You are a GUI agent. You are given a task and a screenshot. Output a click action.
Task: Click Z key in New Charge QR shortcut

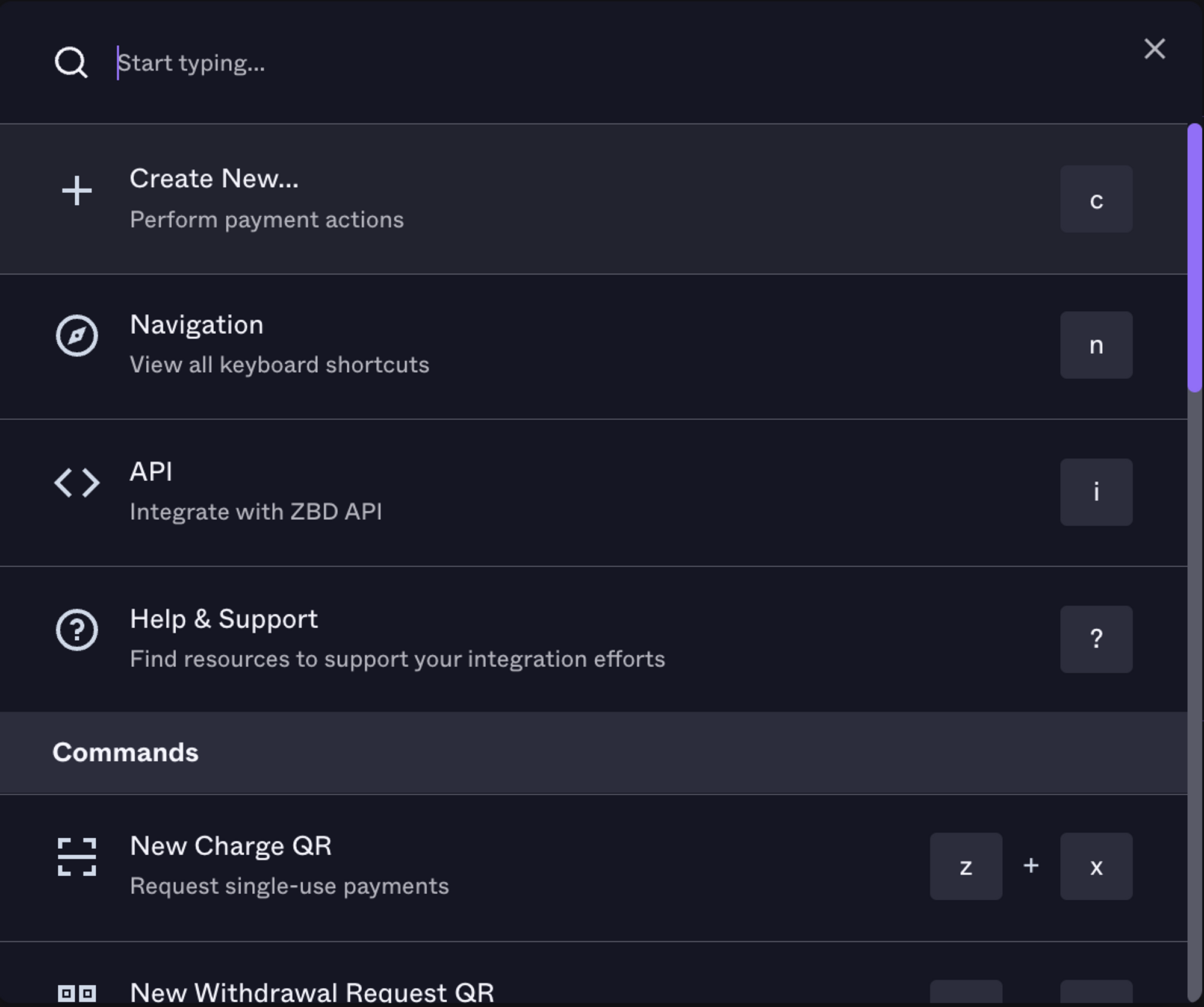[966, 866]
